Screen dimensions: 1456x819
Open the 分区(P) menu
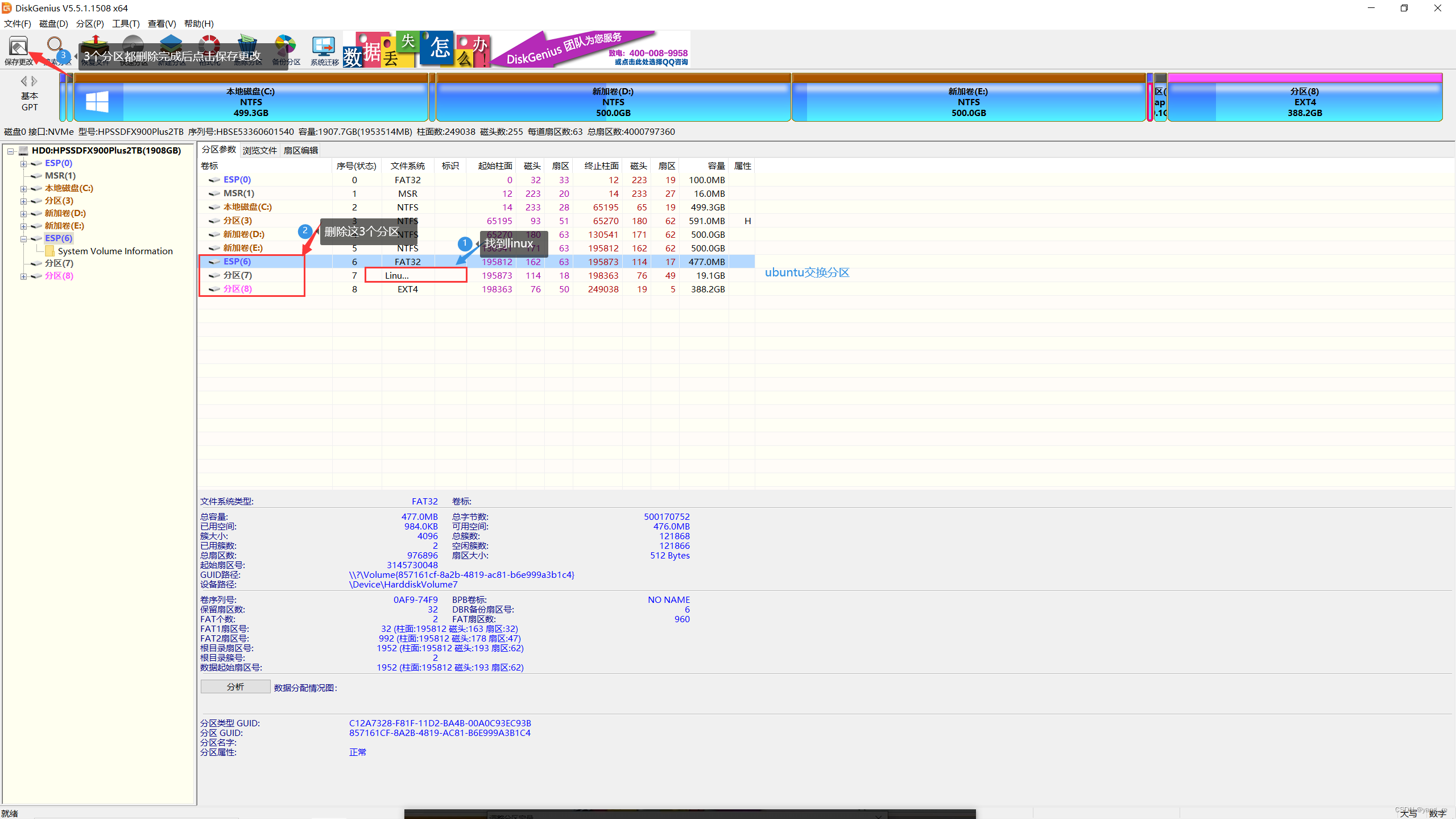point(90,23)
